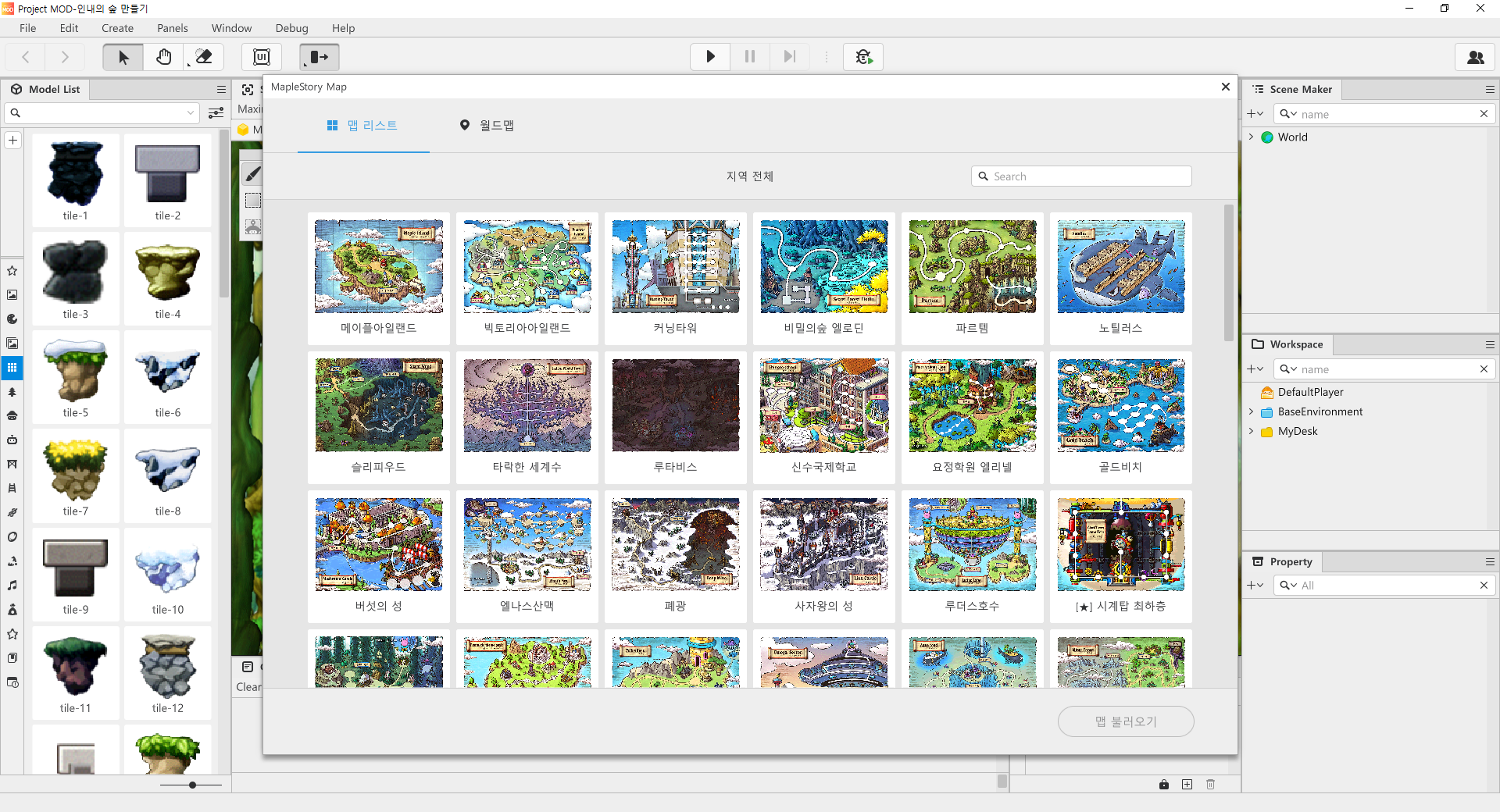Go forward with the right arrow button

click(x=65, y=57)
